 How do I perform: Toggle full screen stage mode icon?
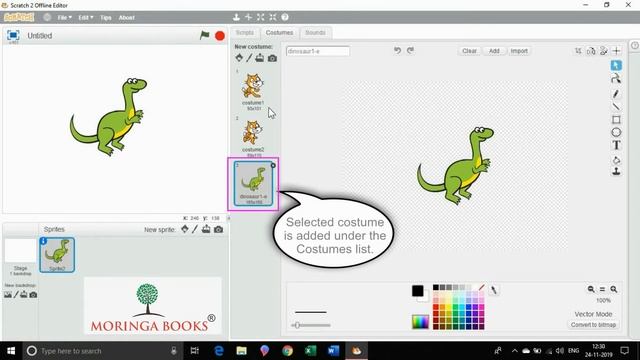pyautogui.click(x=13, y=36)
